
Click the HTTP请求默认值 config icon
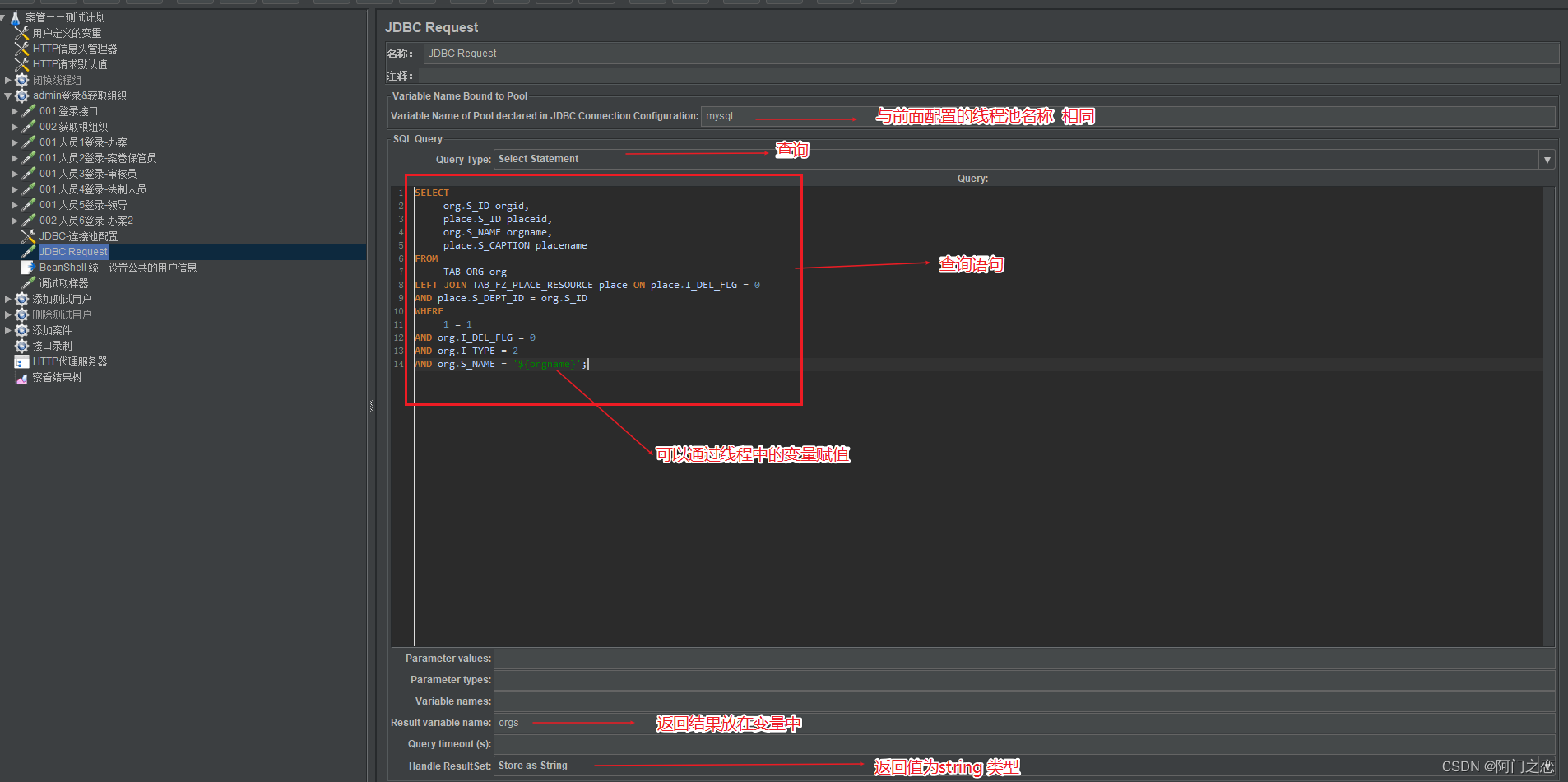[22, 64]
